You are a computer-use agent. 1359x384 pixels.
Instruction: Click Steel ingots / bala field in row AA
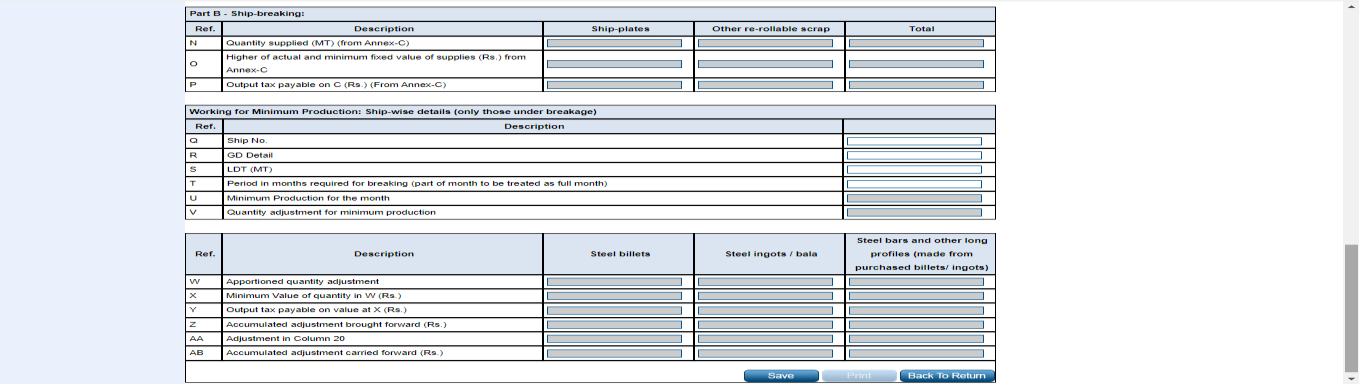(x=765, y=339)
